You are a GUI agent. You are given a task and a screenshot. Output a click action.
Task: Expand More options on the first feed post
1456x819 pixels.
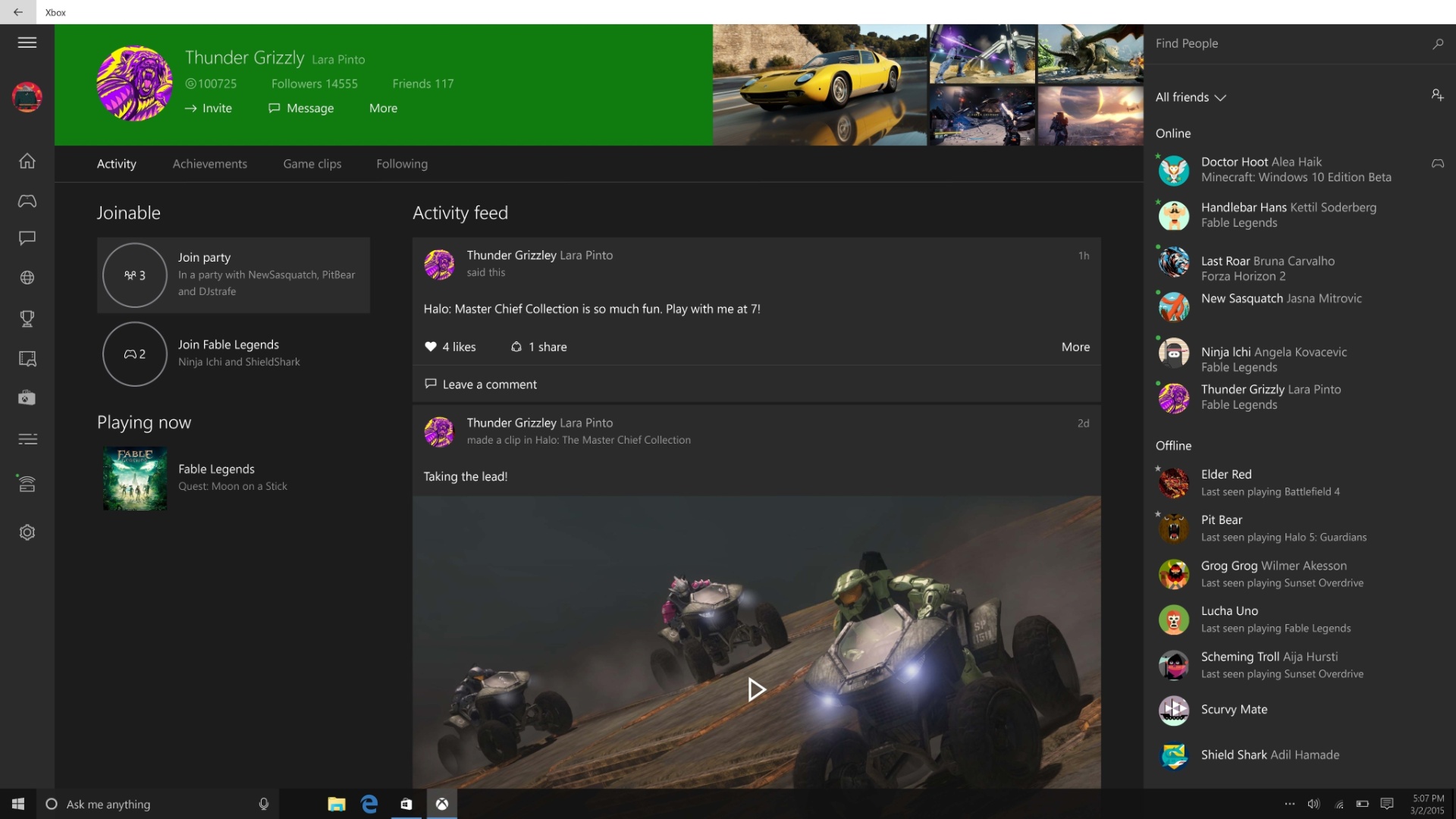1075,347
